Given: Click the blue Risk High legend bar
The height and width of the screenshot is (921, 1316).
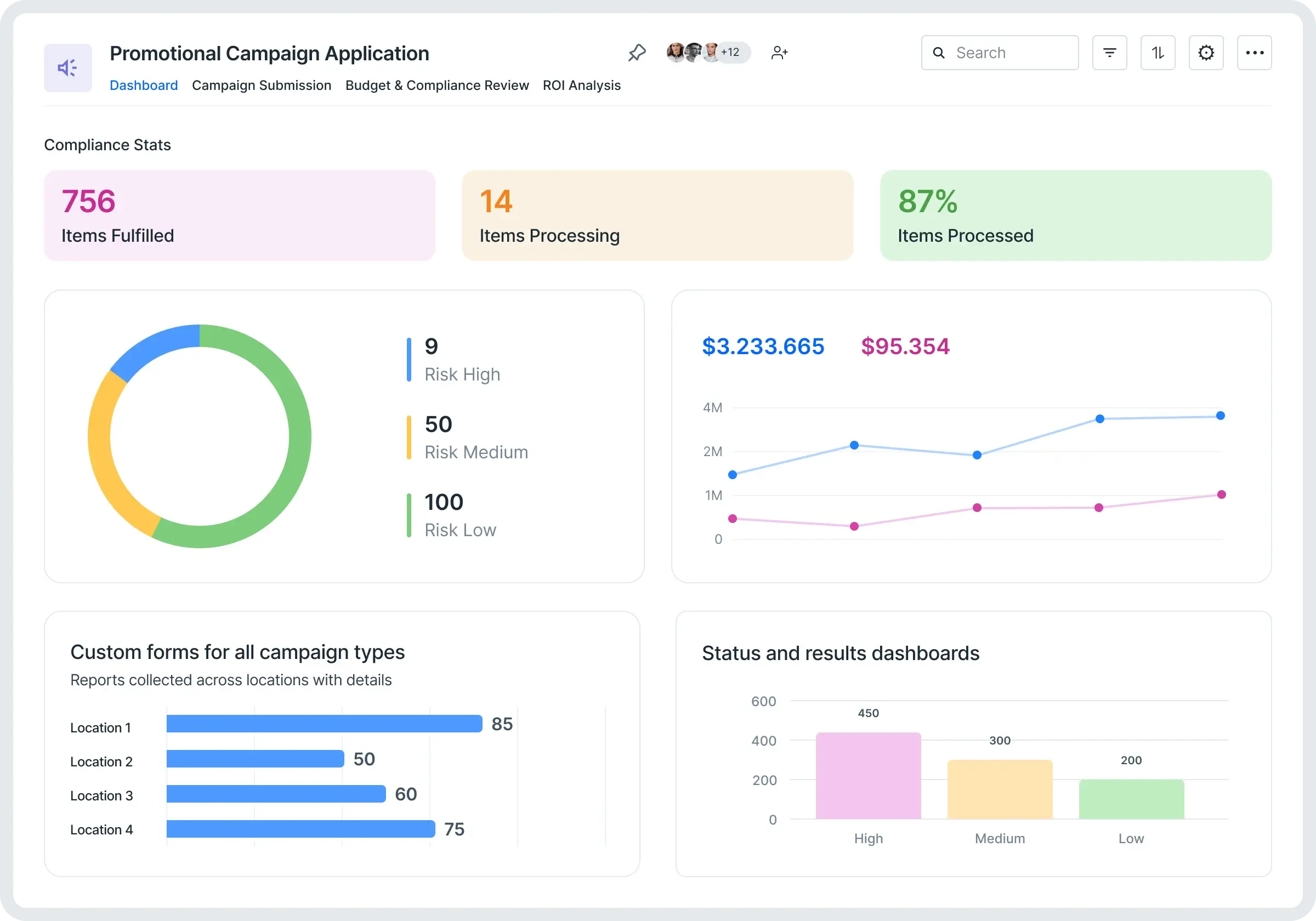Looking at the screenshot, I should click(409, 360).
